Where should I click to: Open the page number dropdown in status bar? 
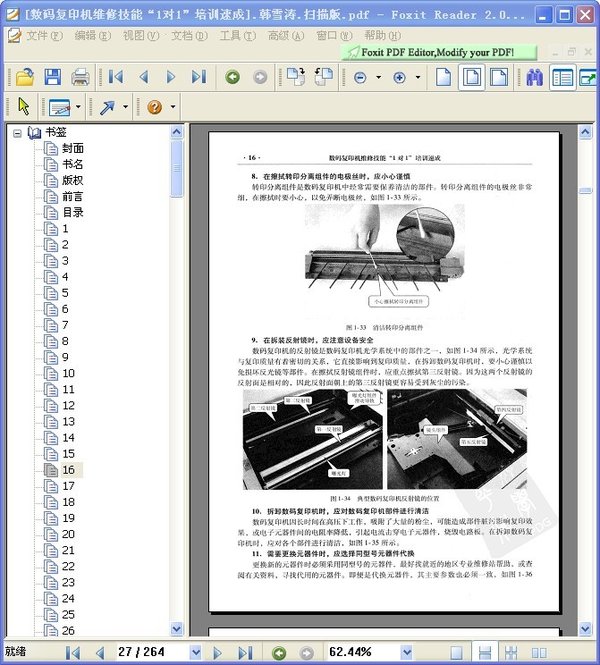[x=195, y=652]
